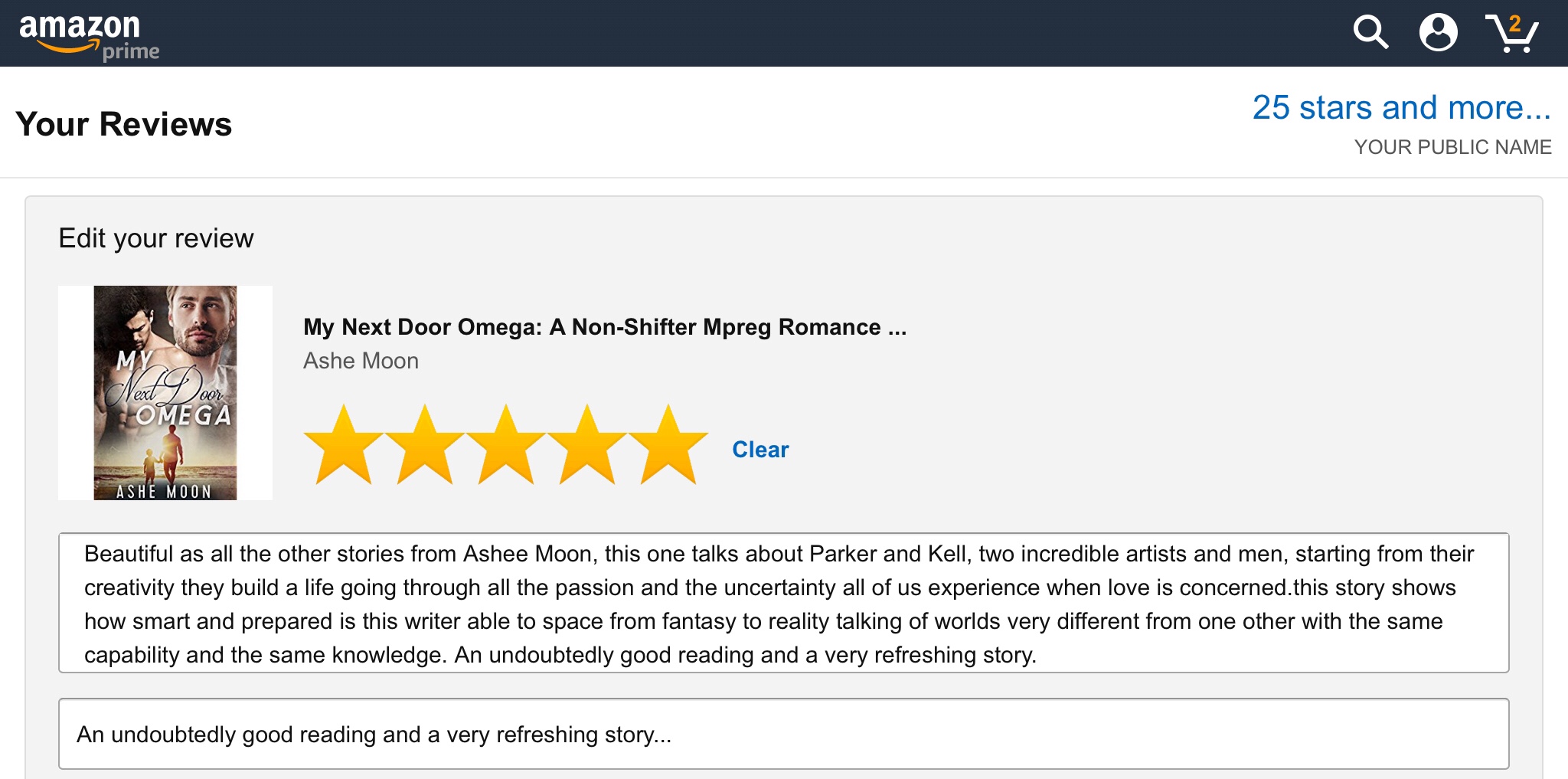Image resolution: width=1568 pixels, height=779 pixels.
Task: Open the account profile icon
Action: click(1438, 33)
